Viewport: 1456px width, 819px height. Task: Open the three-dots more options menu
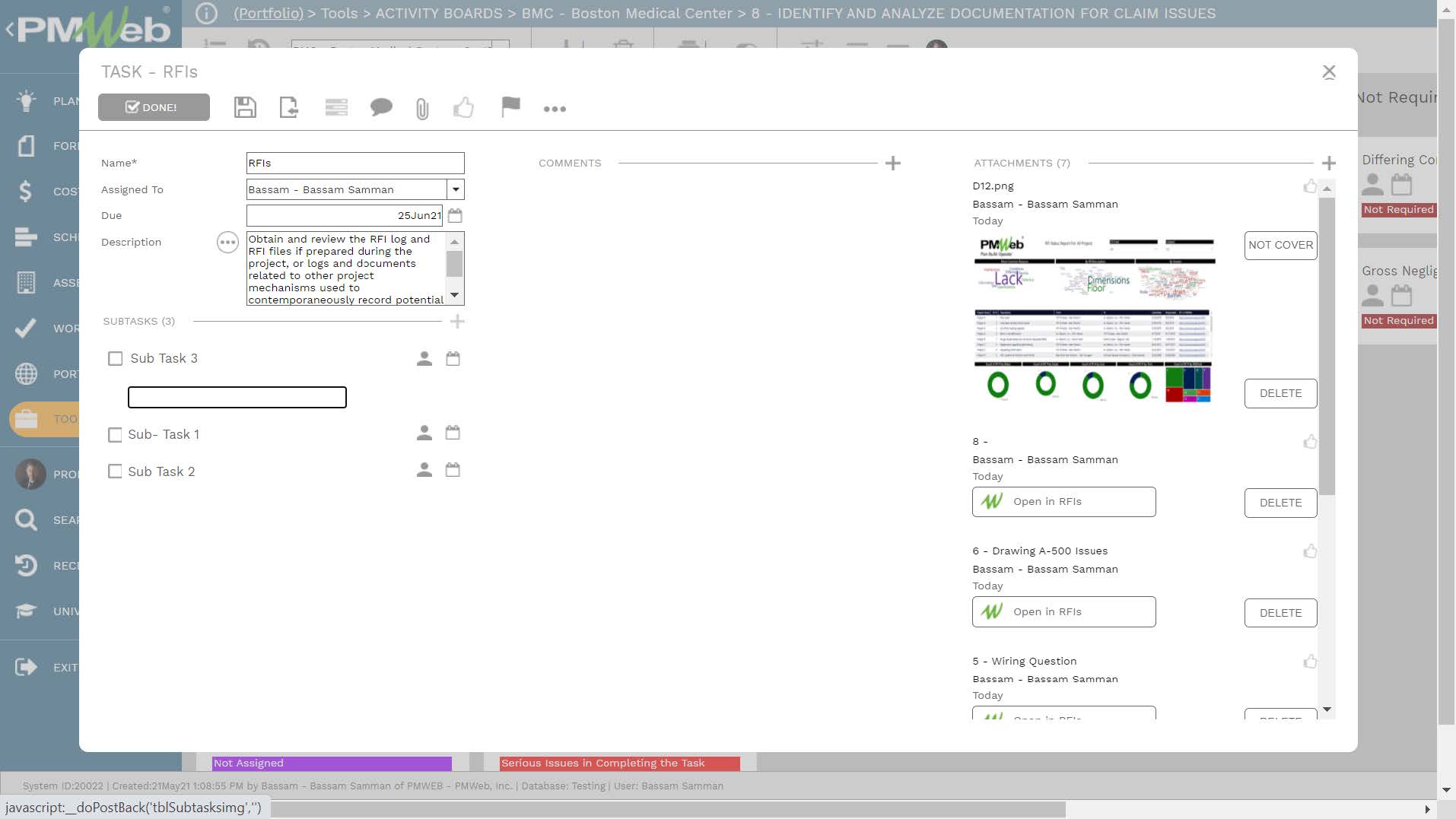click(555, 109)
